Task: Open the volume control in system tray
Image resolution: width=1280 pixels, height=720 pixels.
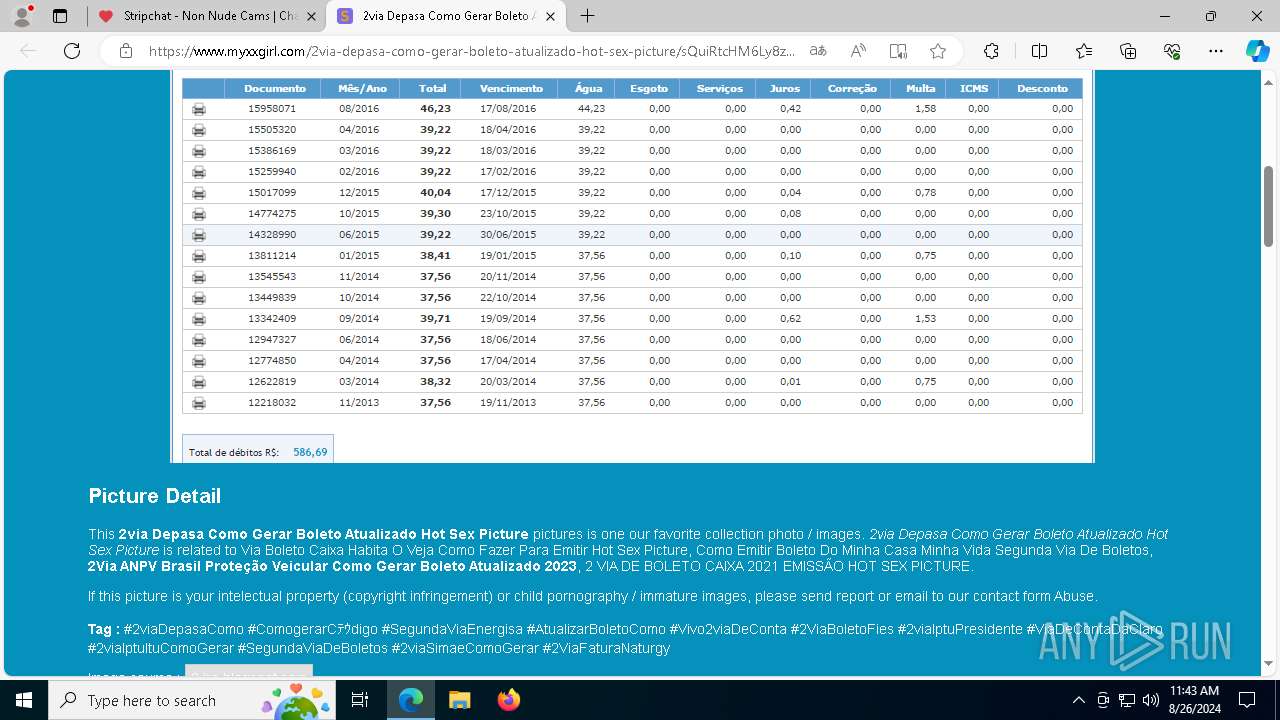Action: (1150, 700)
